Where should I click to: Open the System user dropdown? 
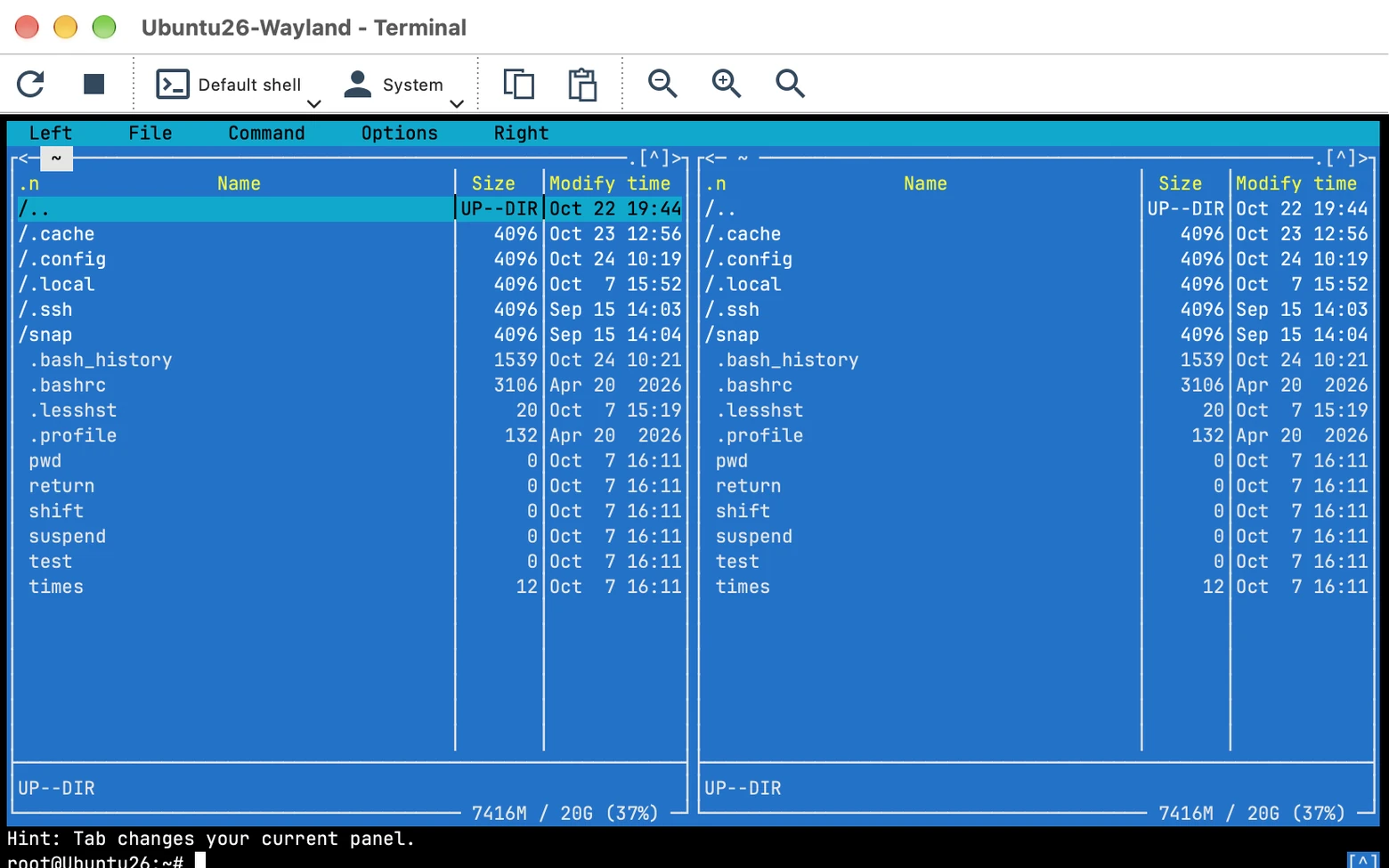click(403, 85)
